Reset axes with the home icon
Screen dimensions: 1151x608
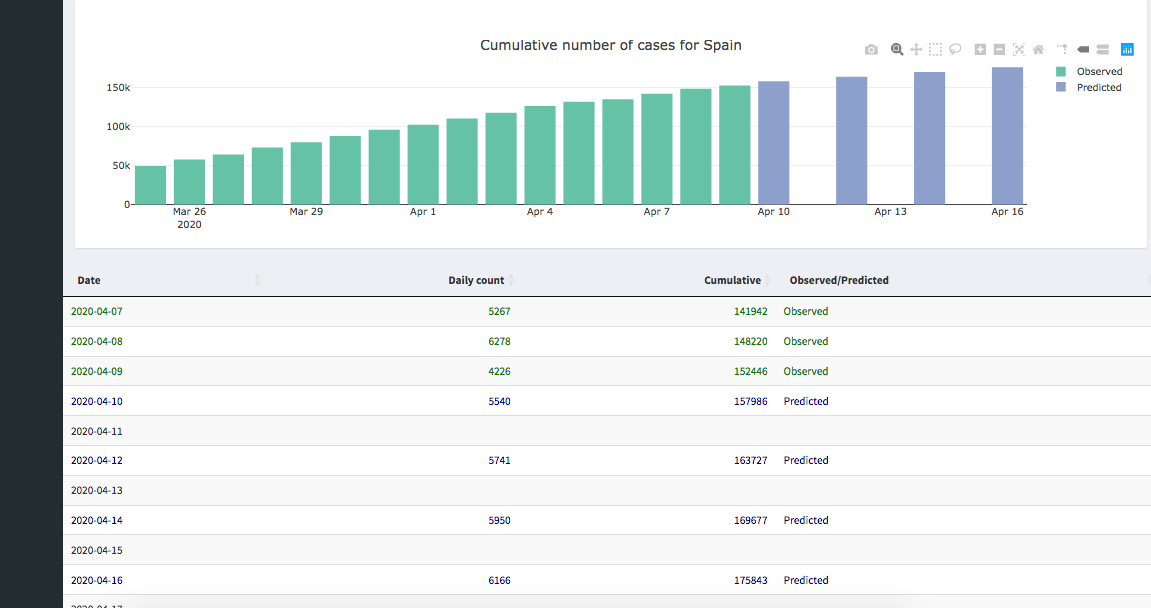tap(1038, 49)
